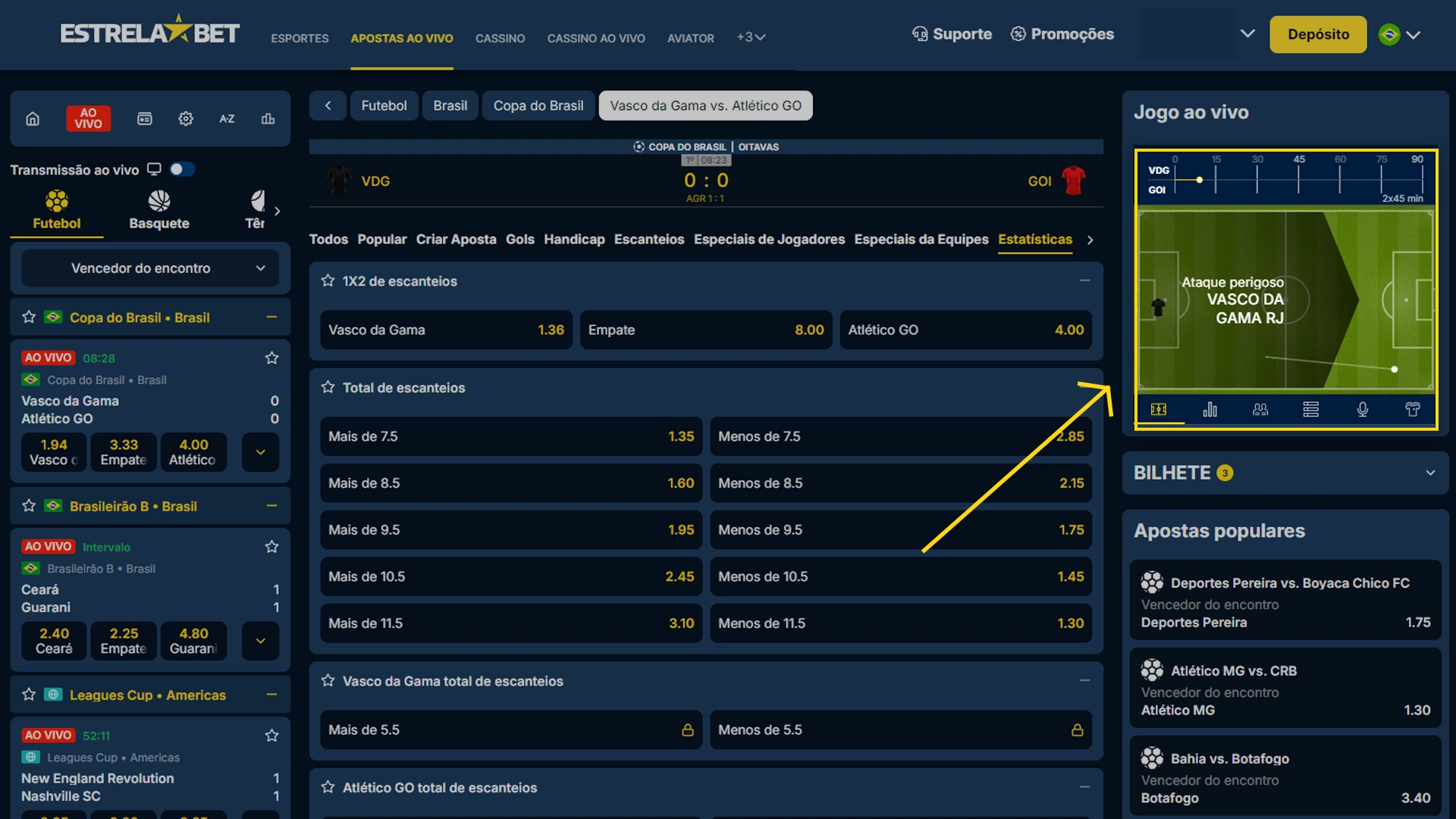Open the statistics bar chart icon in sidebar

point(268,119)
